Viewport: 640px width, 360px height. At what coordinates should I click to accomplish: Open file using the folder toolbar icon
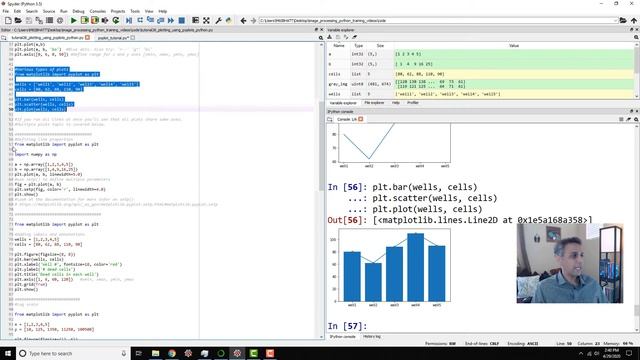tap(18, 20)
